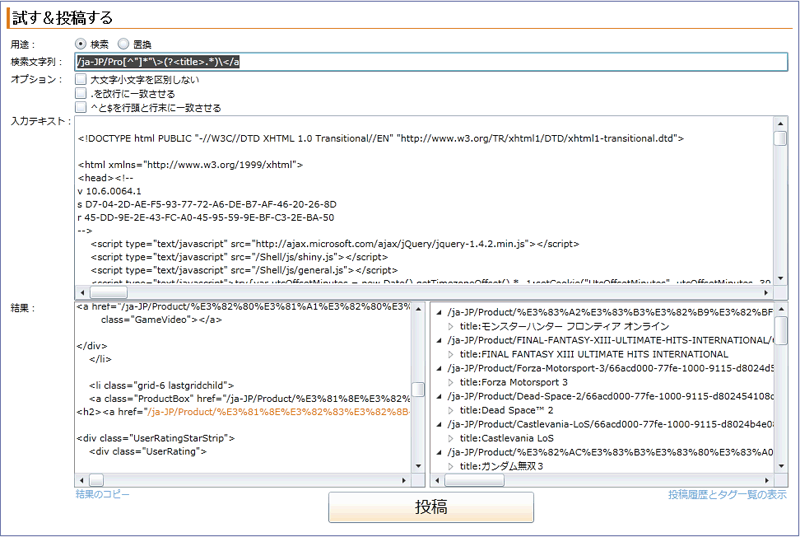Click the input text horizontal scrollbar thumb
The width and height of the screenshot is (800, 537).
(x=109, y=293)
